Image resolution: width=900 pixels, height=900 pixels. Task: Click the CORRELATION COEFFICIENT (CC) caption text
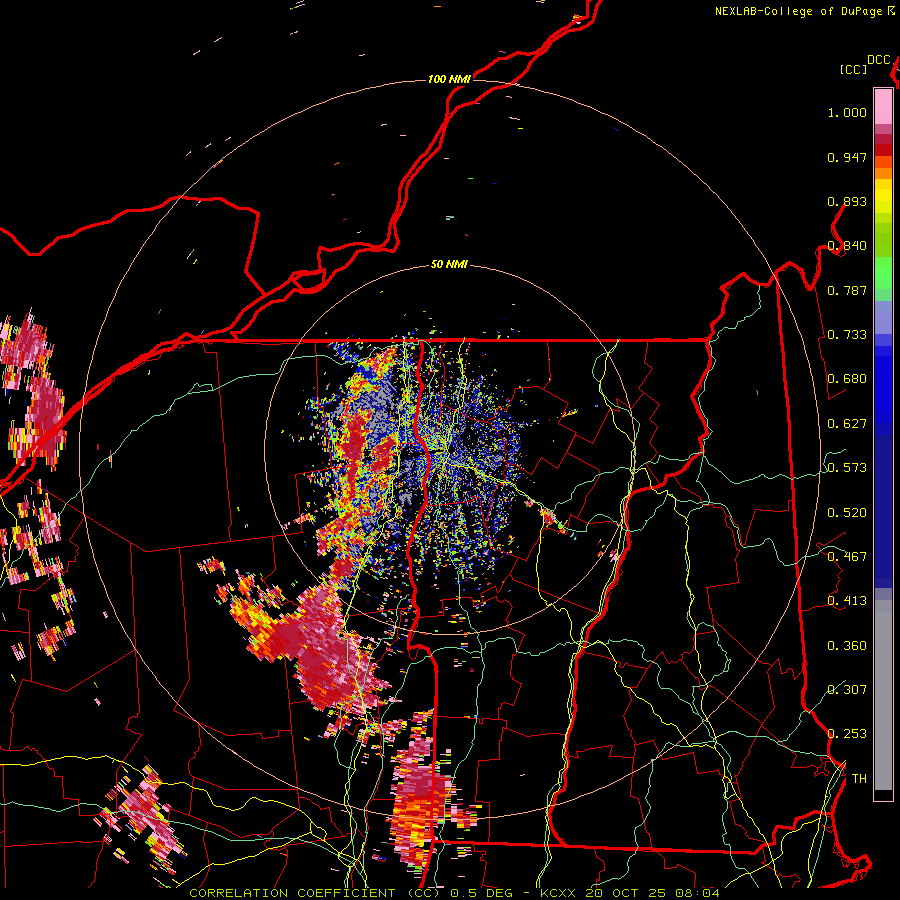pos(315,893)
